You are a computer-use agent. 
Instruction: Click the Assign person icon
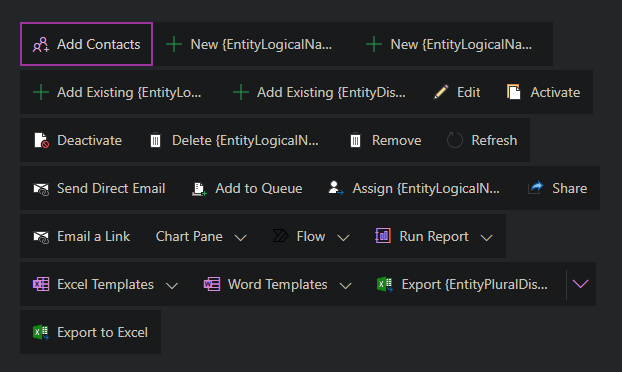click(x=336, y=188)
